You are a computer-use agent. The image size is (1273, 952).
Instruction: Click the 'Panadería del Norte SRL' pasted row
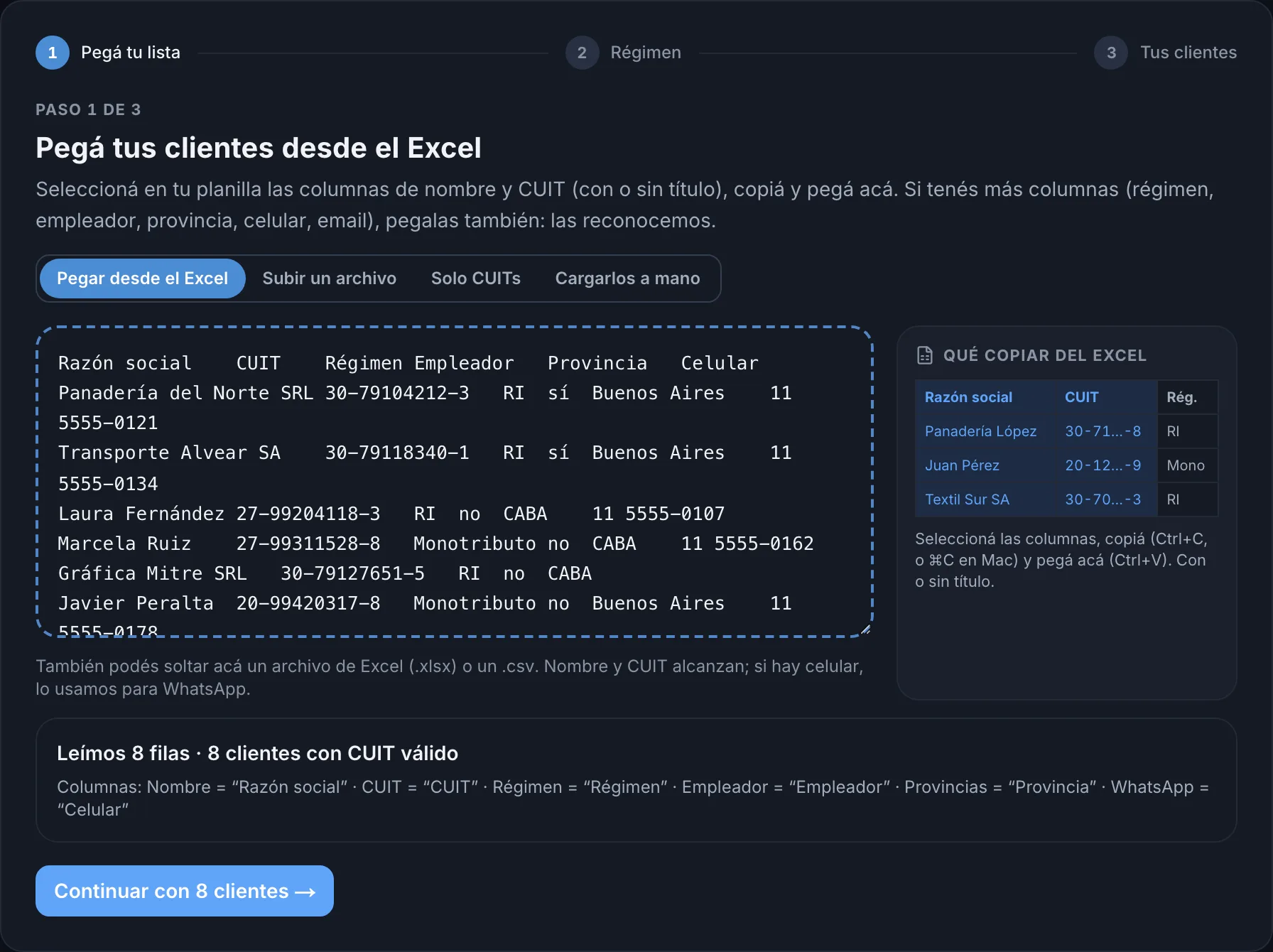click(425, 407)
